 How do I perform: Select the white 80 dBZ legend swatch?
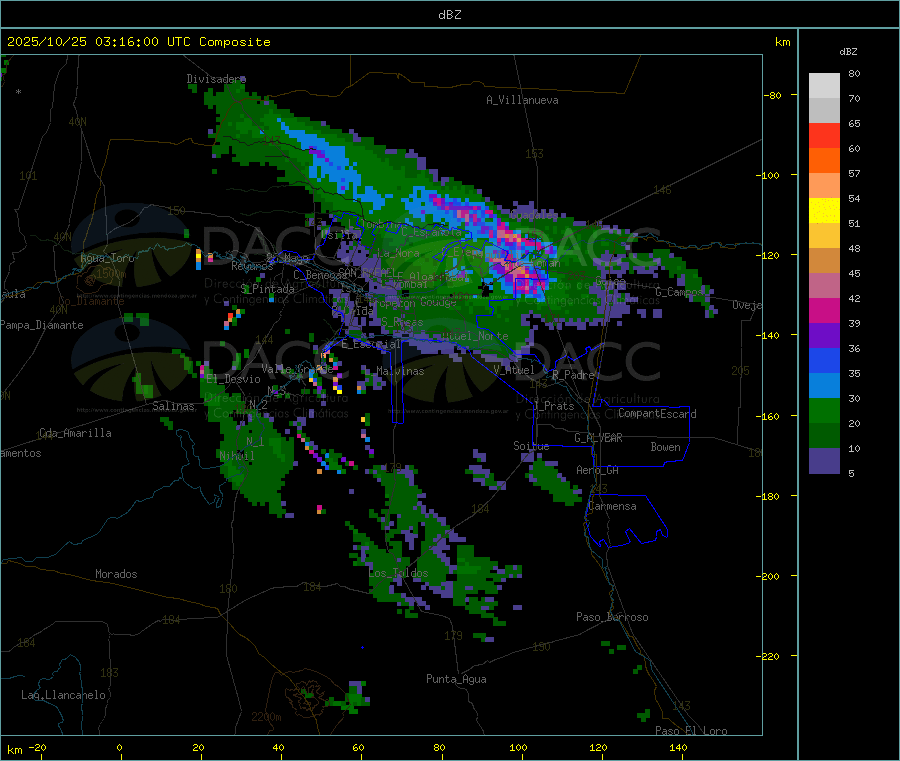tap(824, 86)
